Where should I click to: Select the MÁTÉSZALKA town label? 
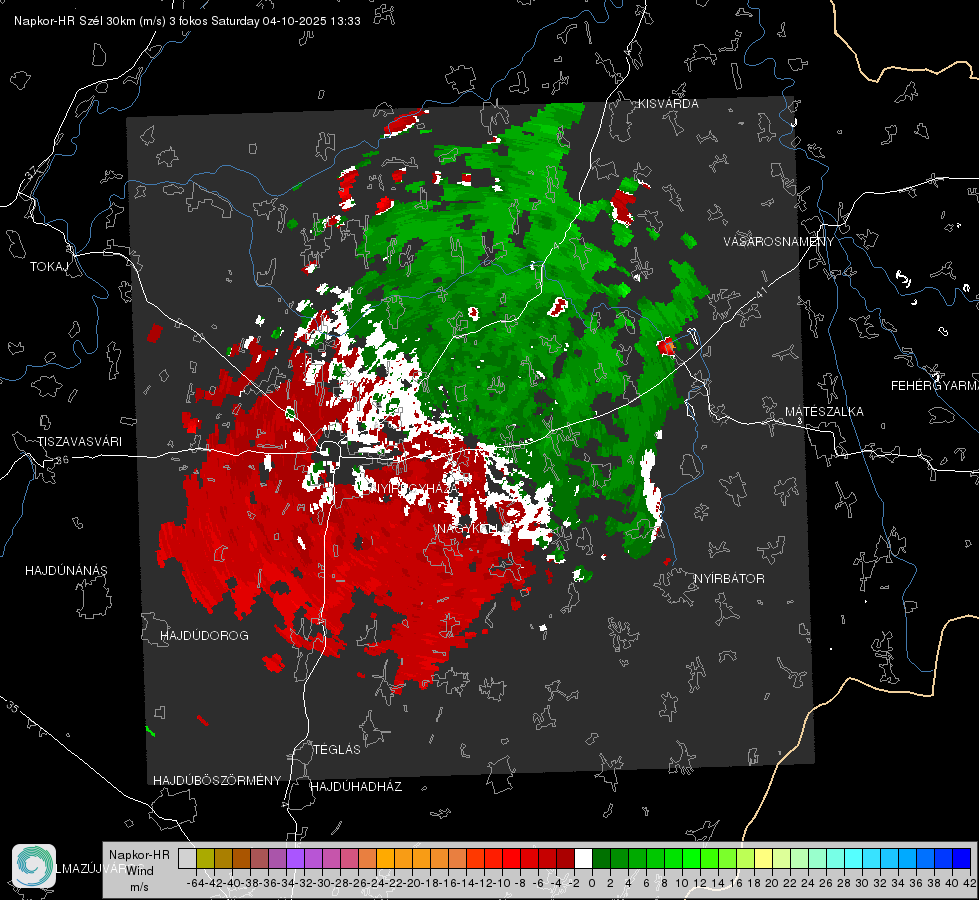[824, 412]
